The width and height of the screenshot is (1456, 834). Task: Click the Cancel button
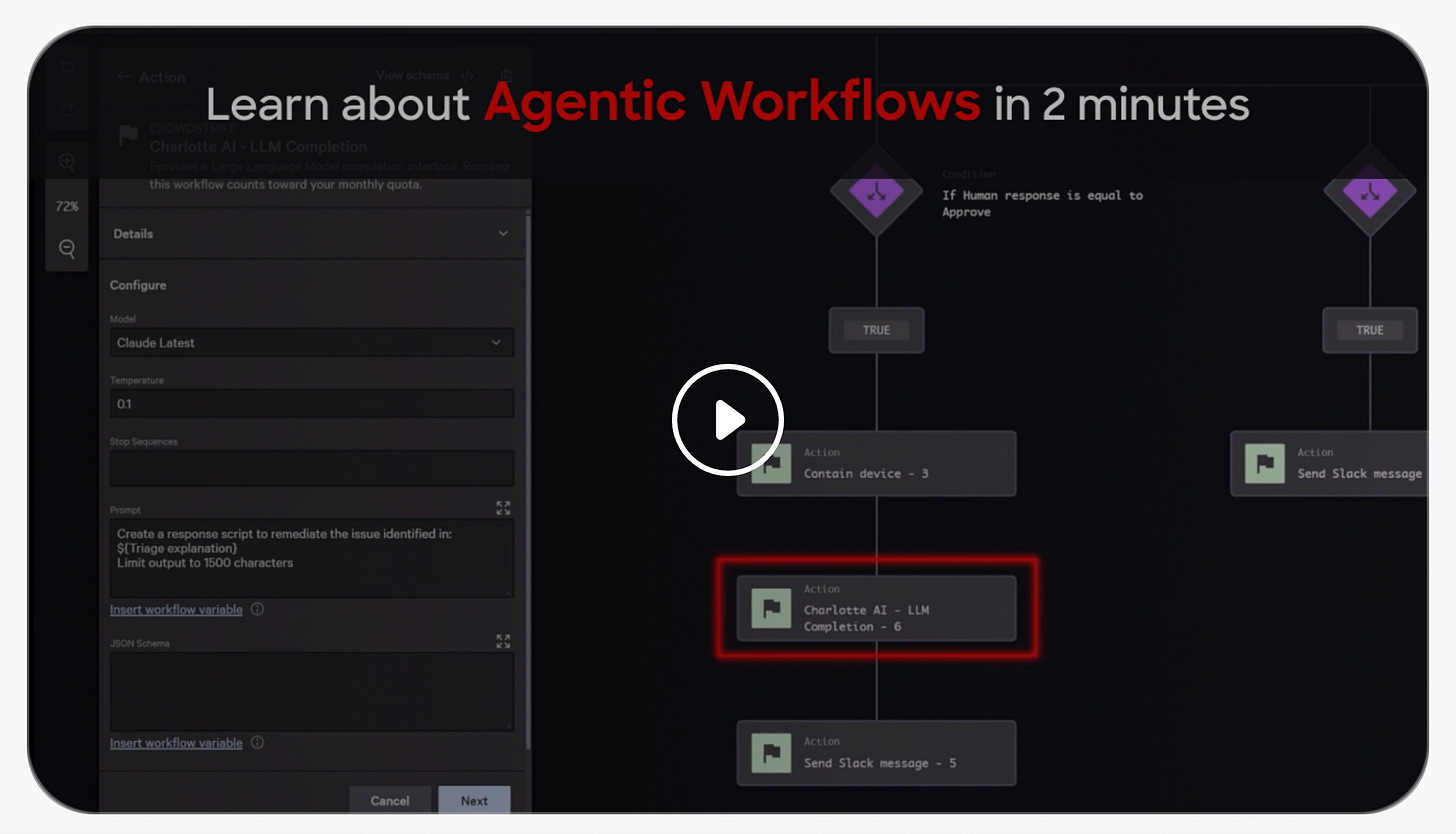(x=390, y=800)
